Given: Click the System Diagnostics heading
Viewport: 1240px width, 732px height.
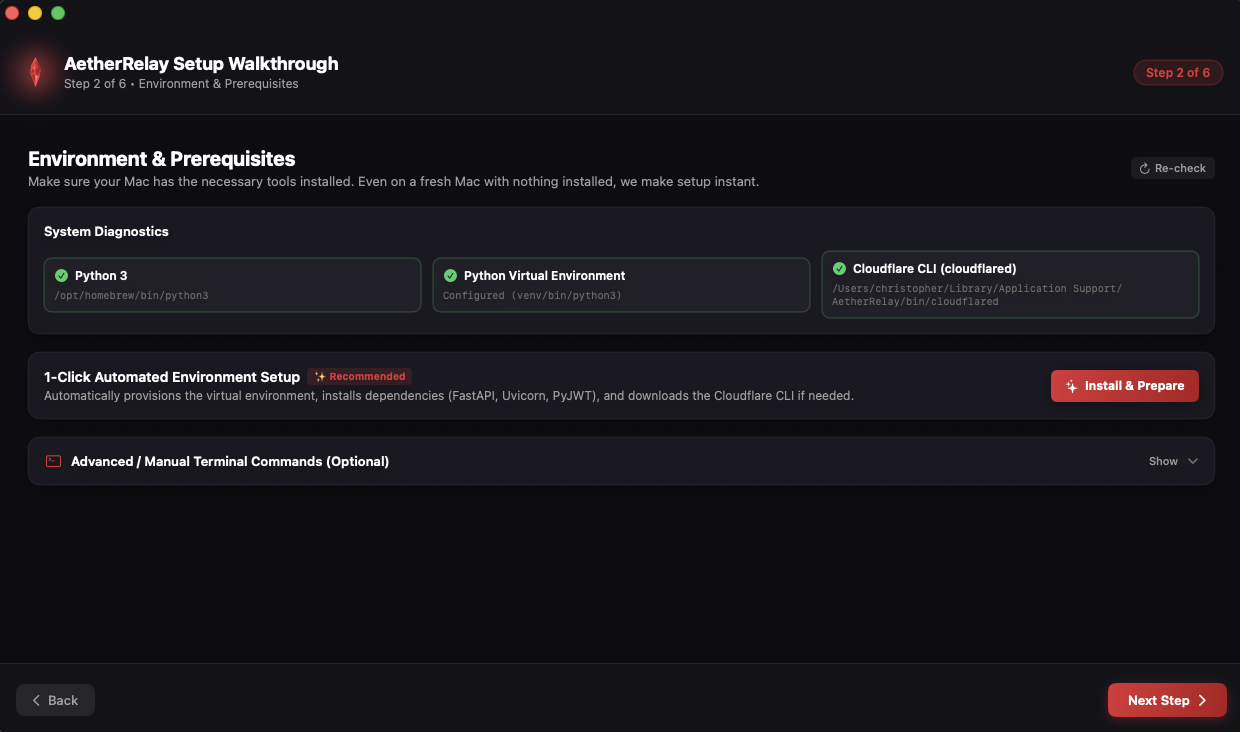Looking at the screenshot, I should pyautogui.click(x=106, y=231).
